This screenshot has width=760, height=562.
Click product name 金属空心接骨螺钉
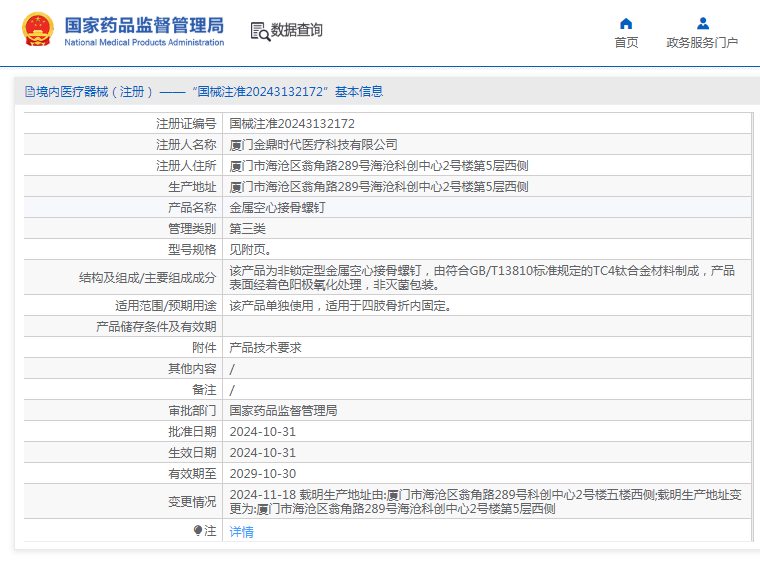coord(277,208)
